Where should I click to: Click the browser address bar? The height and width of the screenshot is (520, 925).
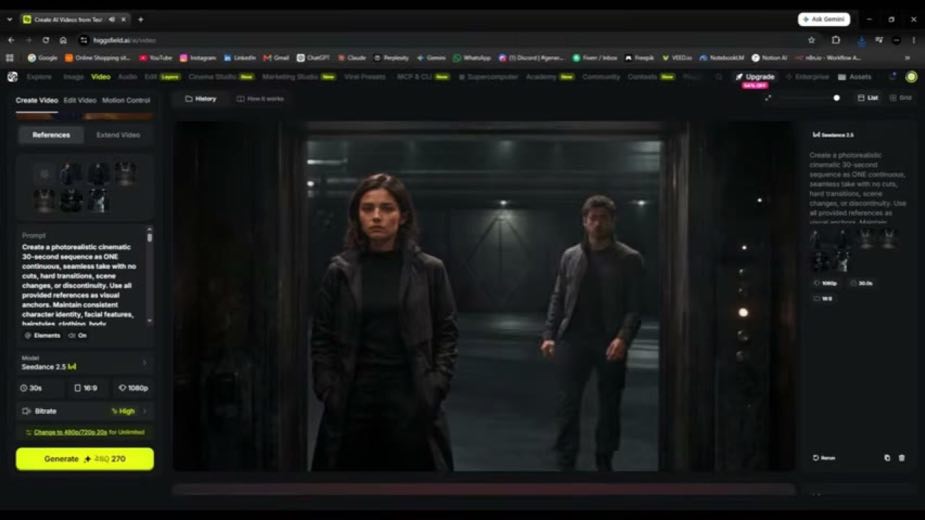pos(442,40)
